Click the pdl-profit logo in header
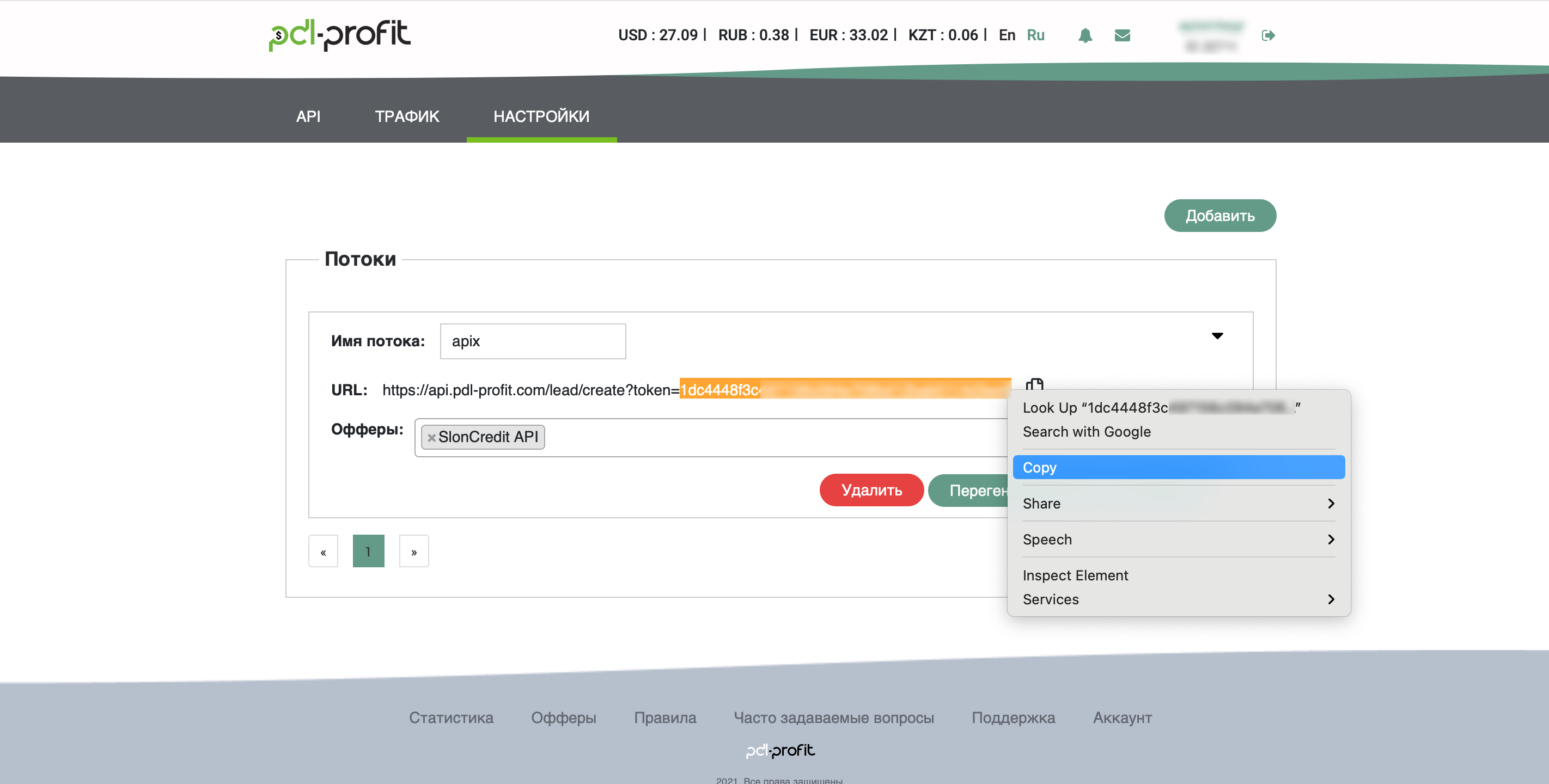This screenshot has height=784, width=1549. (340, 35)
